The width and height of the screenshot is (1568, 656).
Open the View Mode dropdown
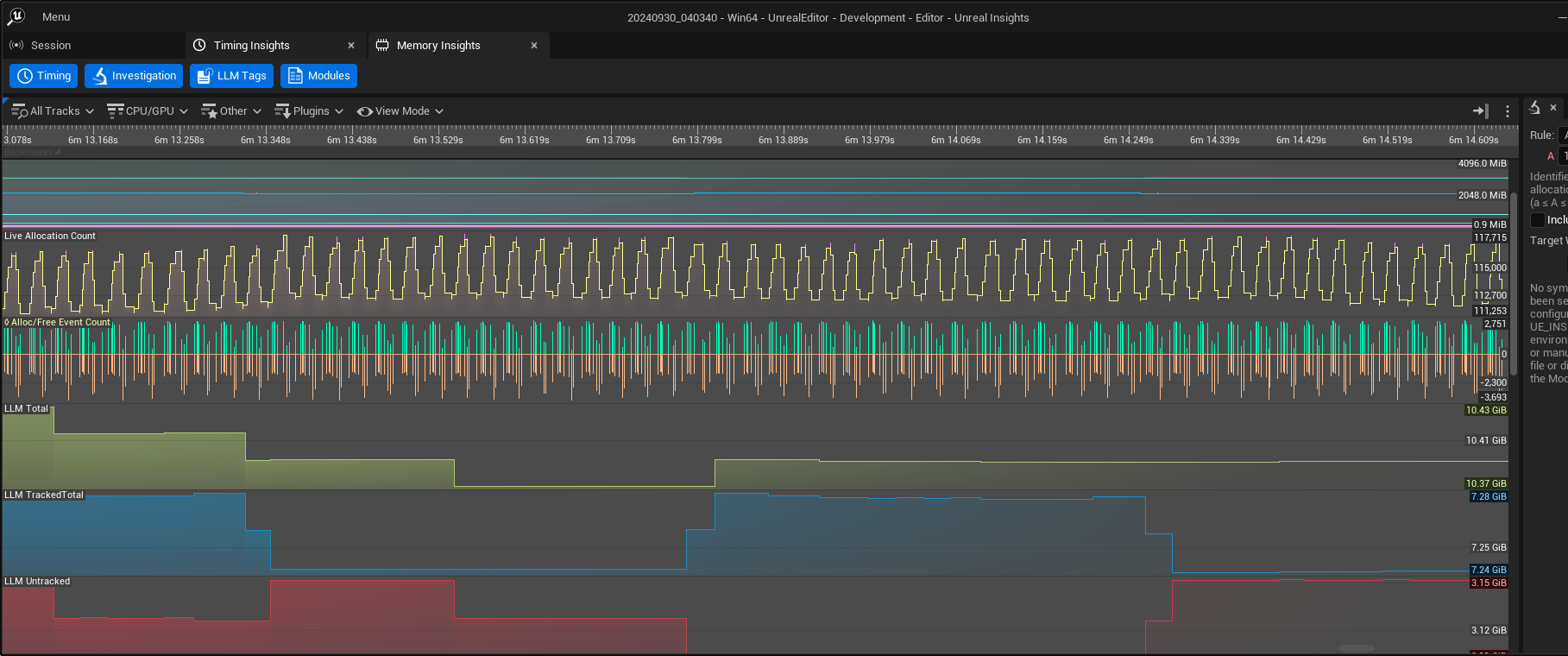pos(400,111)
